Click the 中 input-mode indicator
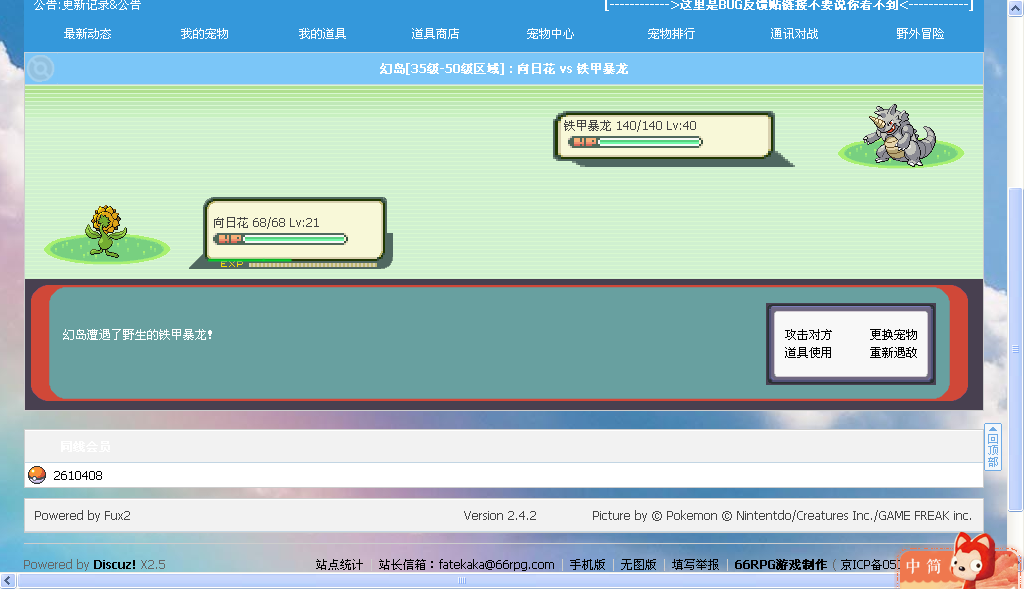Screen dimensions: 1024x589 (x=913, y=566)
